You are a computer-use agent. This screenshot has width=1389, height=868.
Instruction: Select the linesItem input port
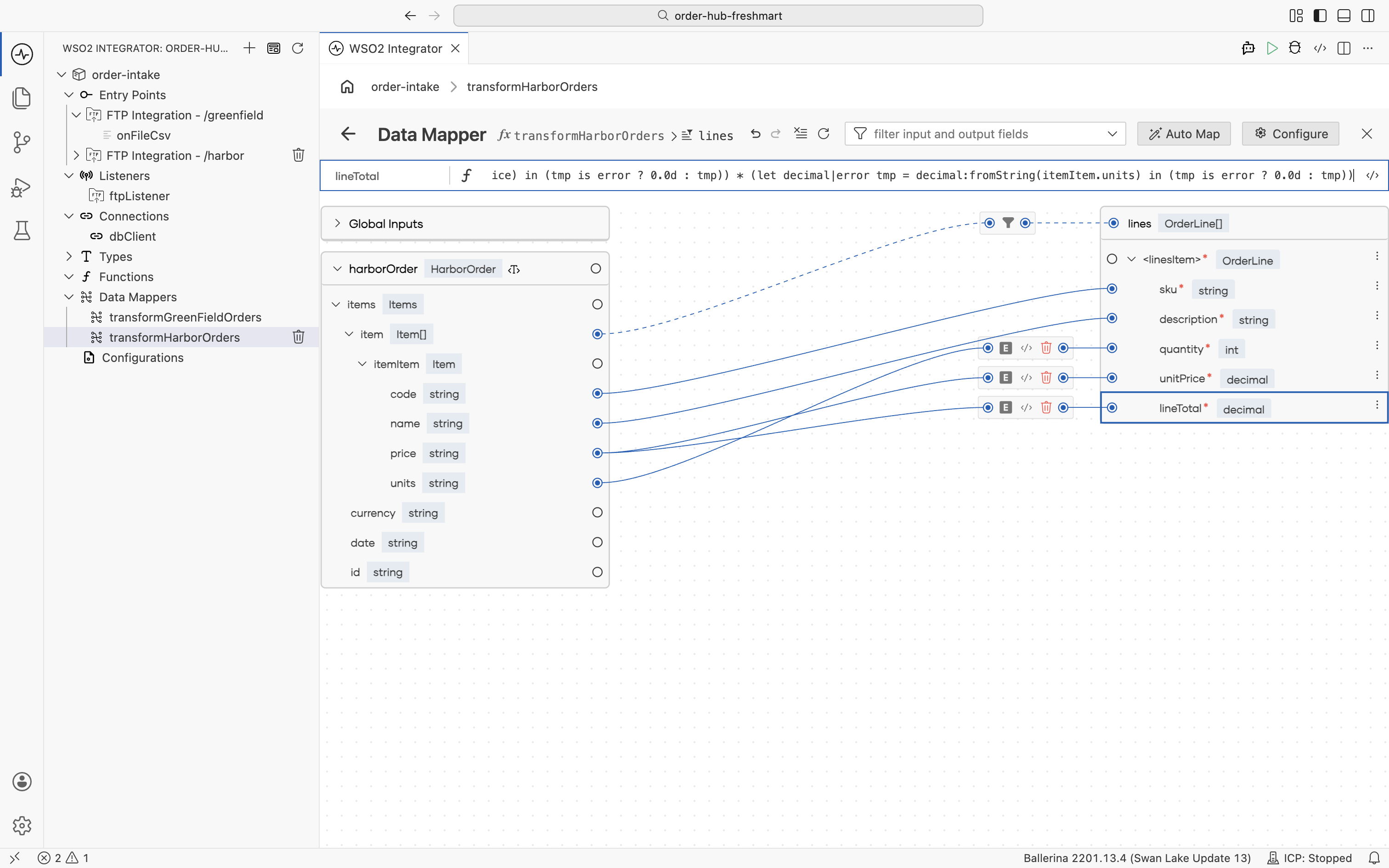tap(1112, 259)
